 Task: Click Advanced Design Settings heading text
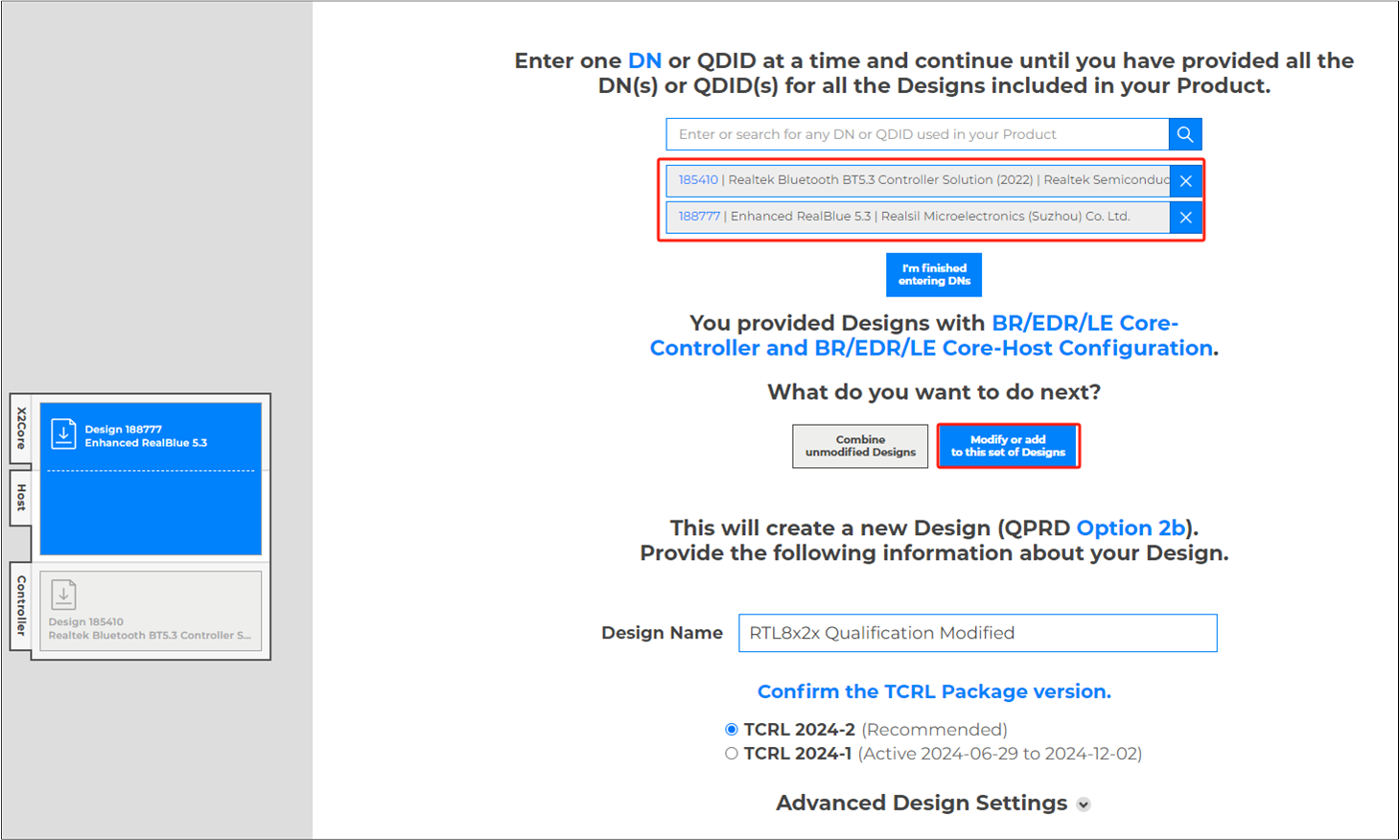click(x=922, y=804)
